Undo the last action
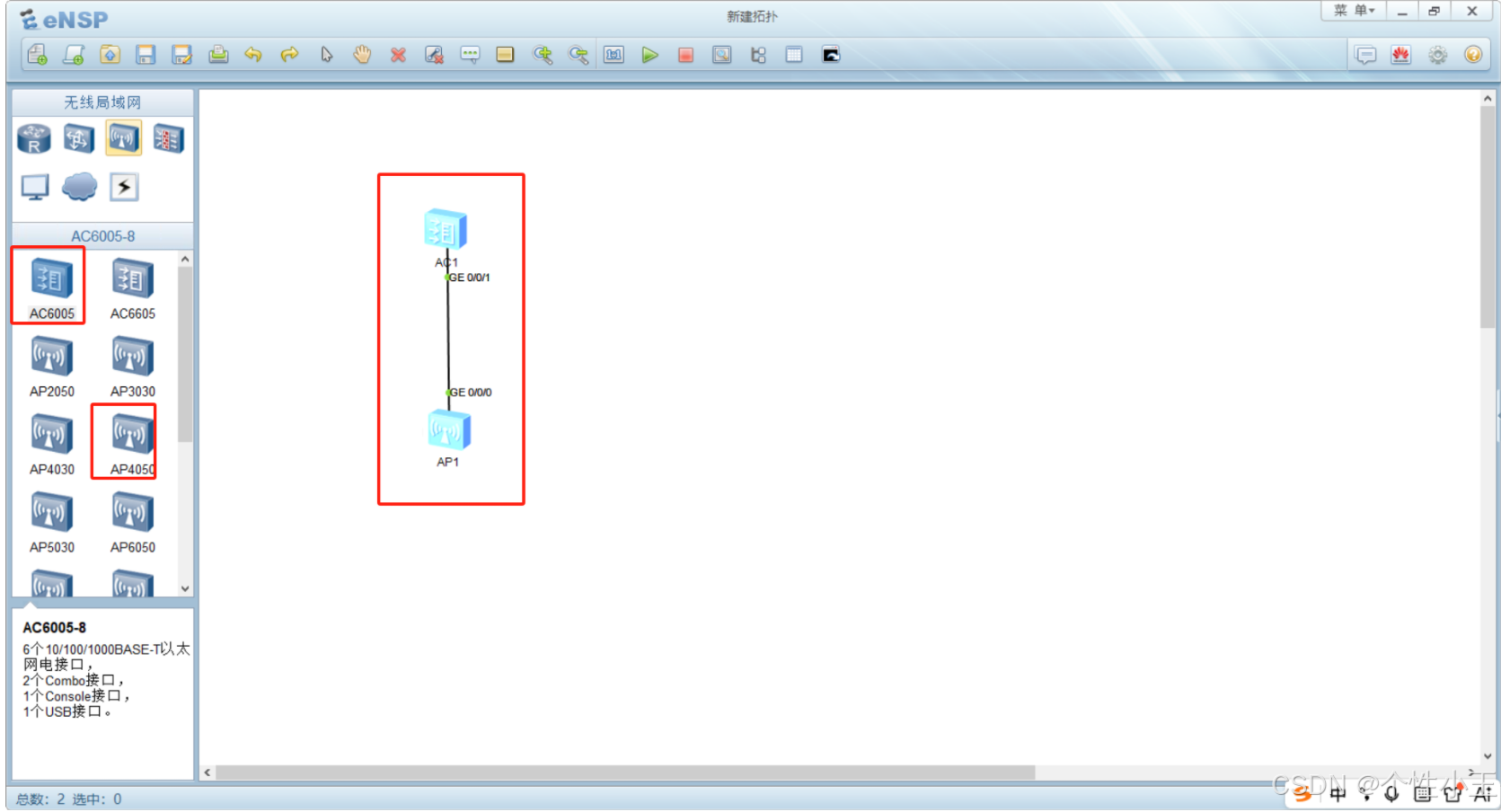 point(254,55)
